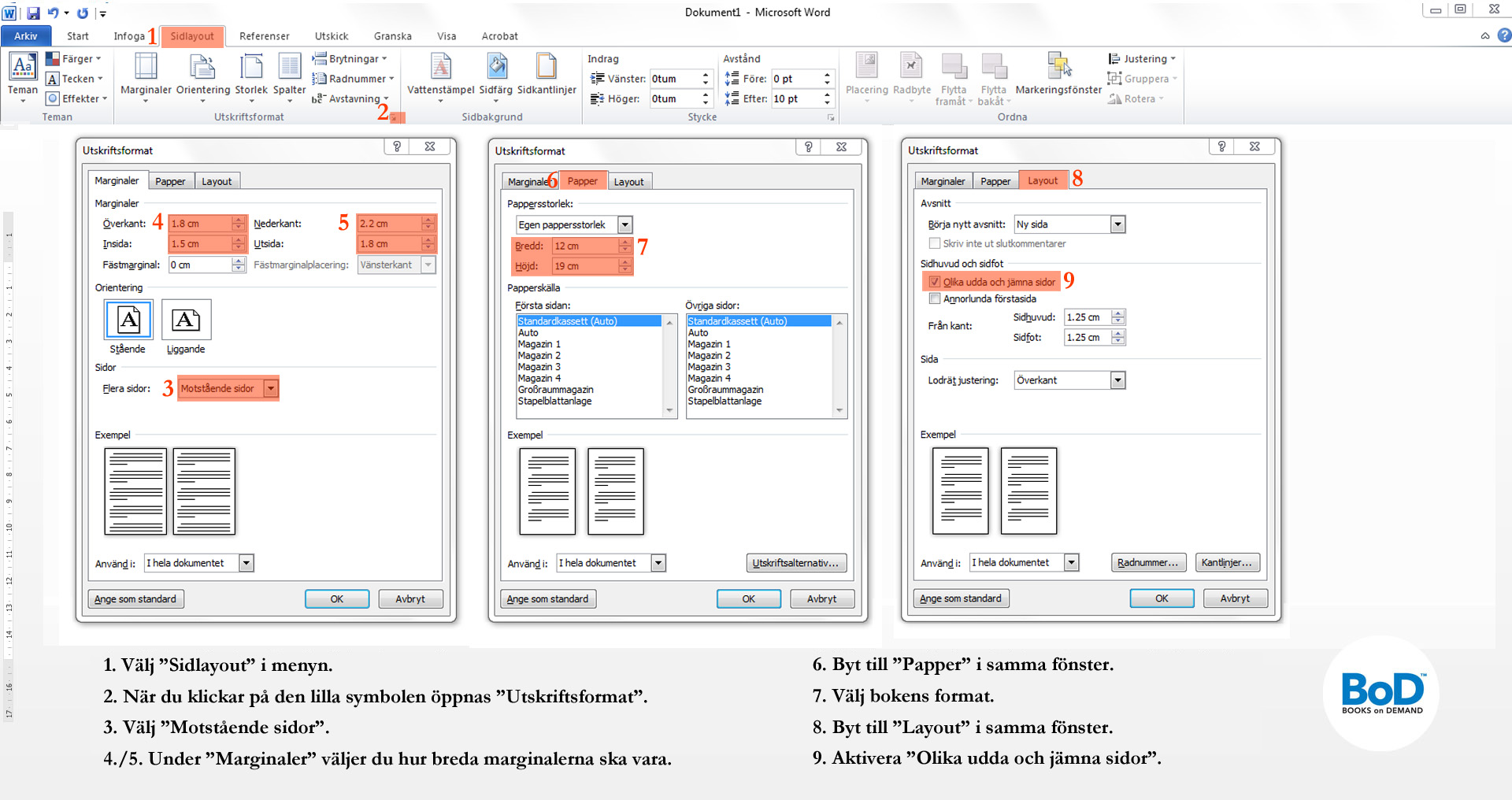This screenshot has height=800, width=1512.
Task: Open the Lodrät justering dropdown
Action: tap(1118, 380)
